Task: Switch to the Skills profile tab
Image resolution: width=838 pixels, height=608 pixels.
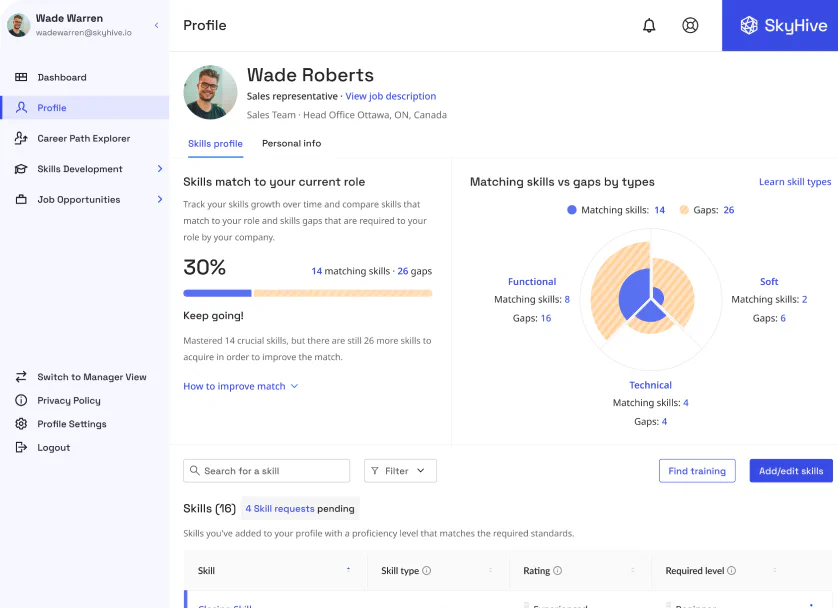Action: click(x=215, y=144)
